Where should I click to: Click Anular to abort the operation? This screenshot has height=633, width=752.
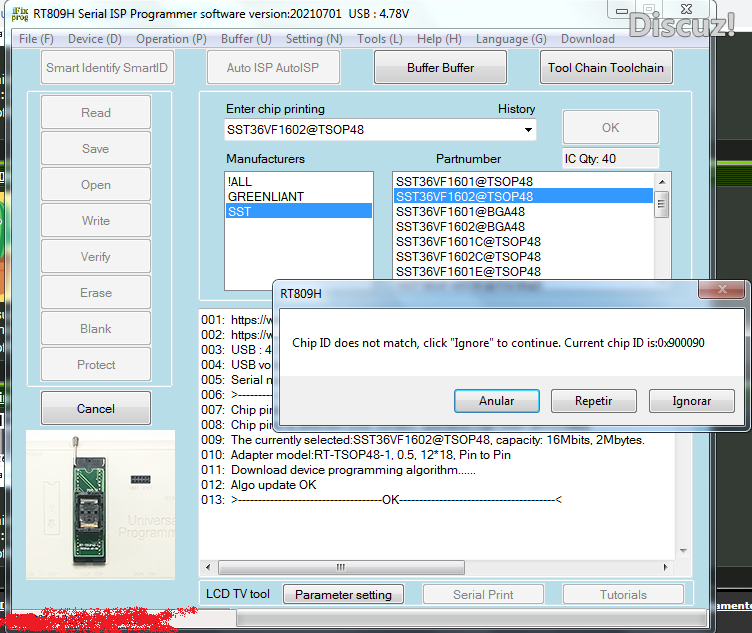496,400
